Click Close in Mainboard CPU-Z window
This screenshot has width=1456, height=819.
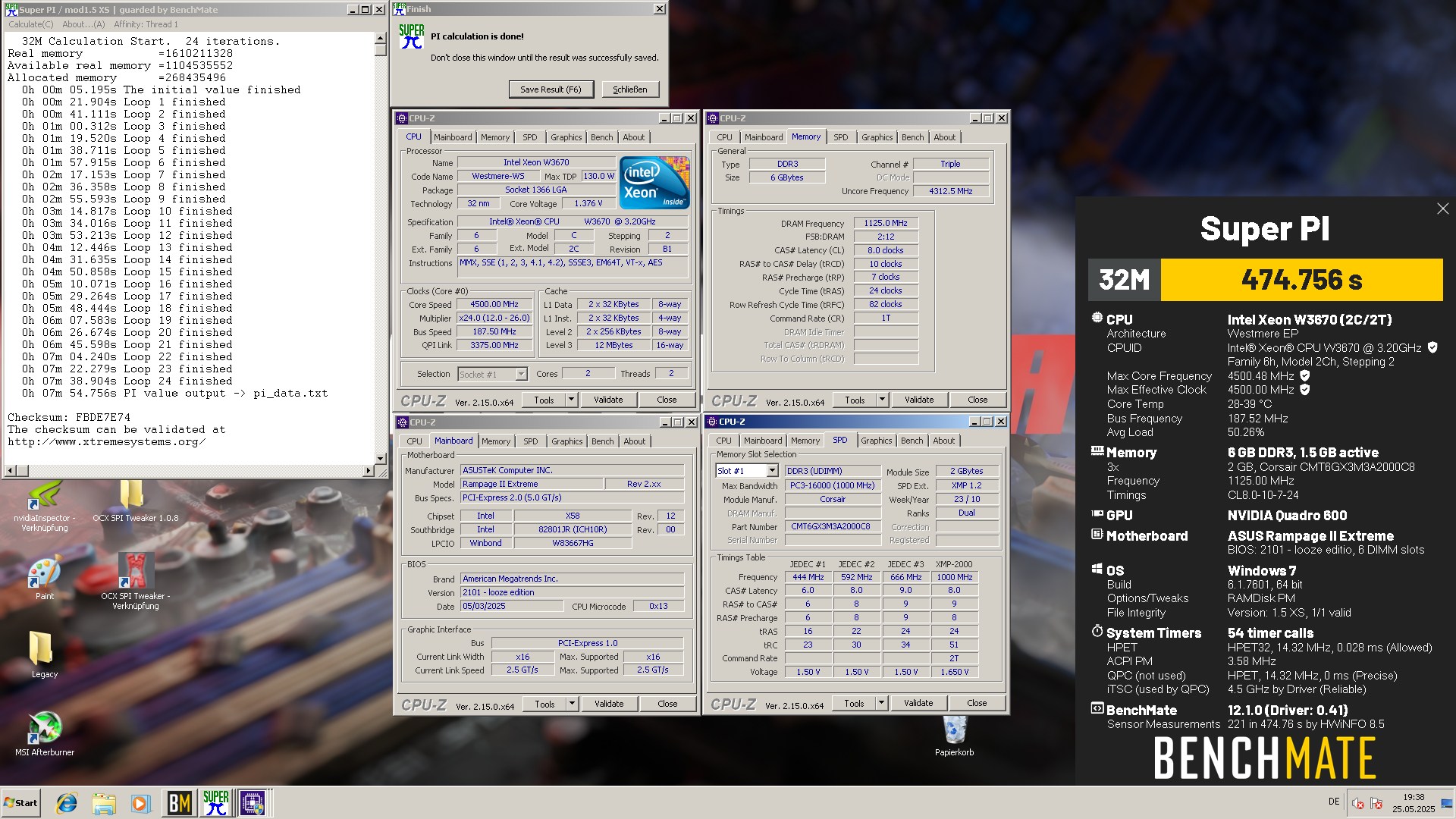pyautogui.click(x=667, y=704)
